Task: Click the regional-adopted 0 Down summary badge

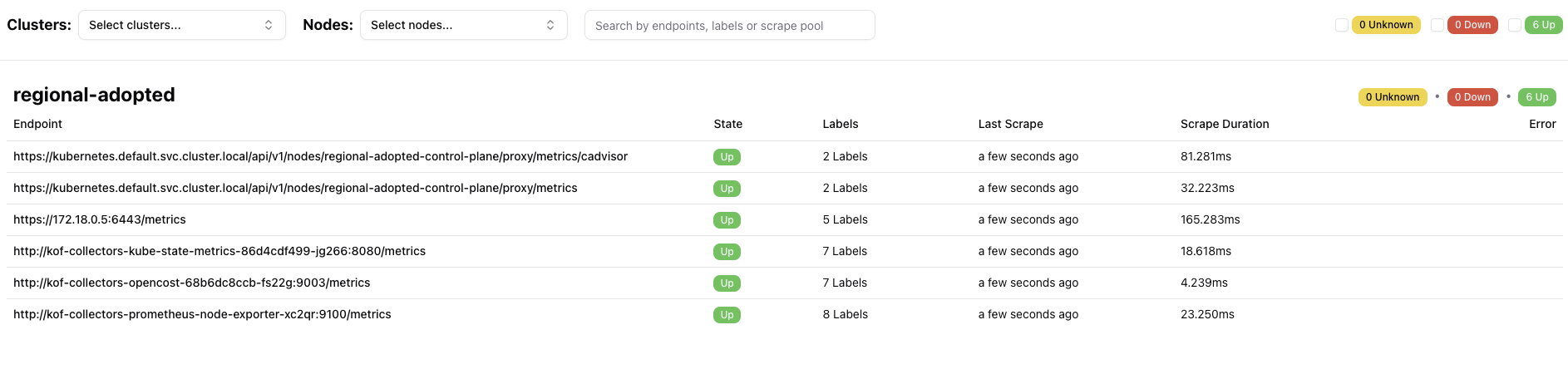Action: [1472, 97]
